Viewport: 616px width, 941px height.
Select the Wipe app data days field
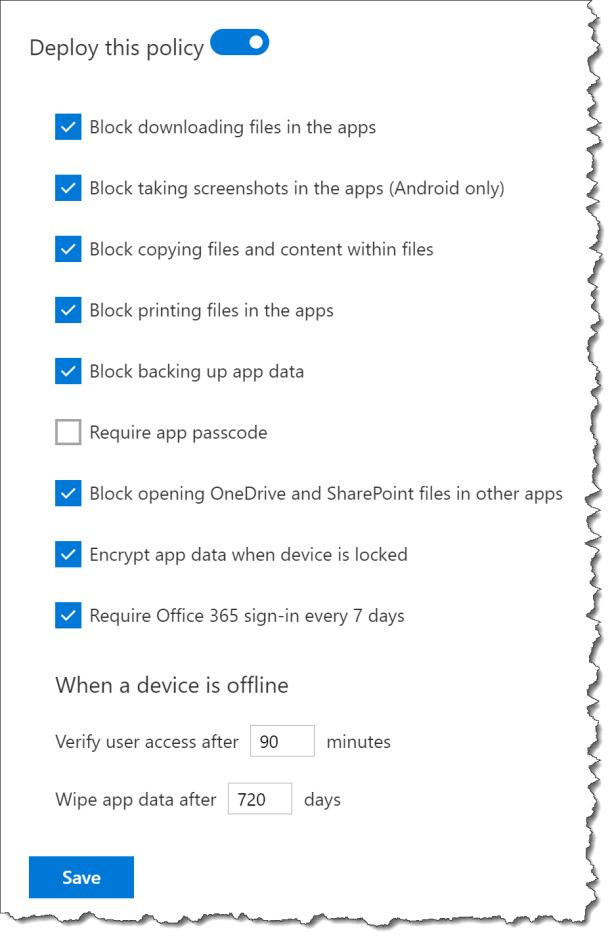259,799
